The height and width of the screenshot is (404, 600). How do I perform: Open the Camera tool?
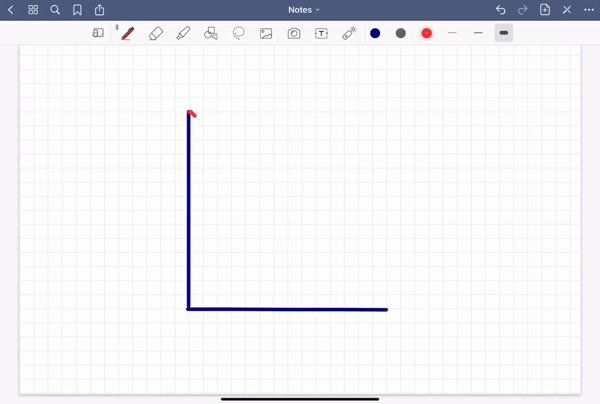click(x=294, y=33)
